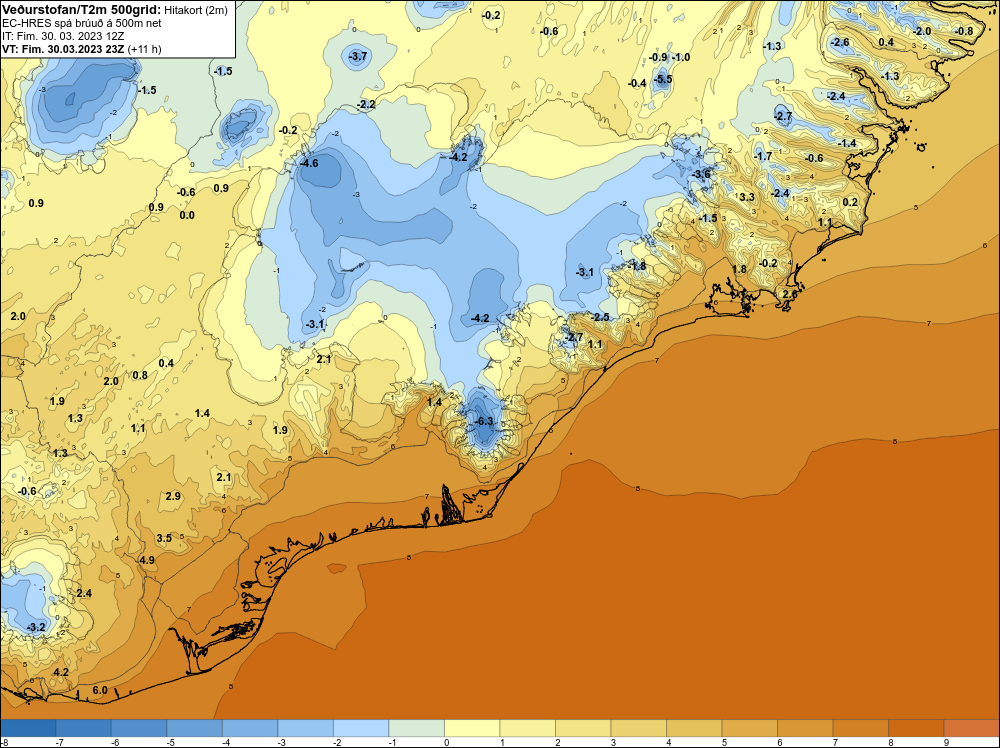Click the 3.3 temperature label
Image resolution: width=1000 pixels, height=748 pixels.
click(747, 197)
